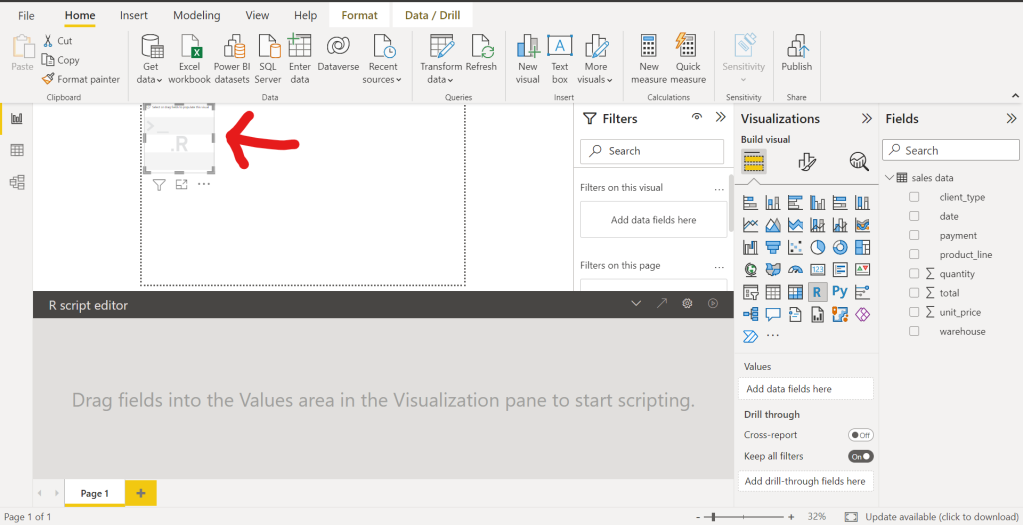This screenshot has height=525, width=1023.
Task: Open Focus mode on the R visual
Action: [181, 185]
